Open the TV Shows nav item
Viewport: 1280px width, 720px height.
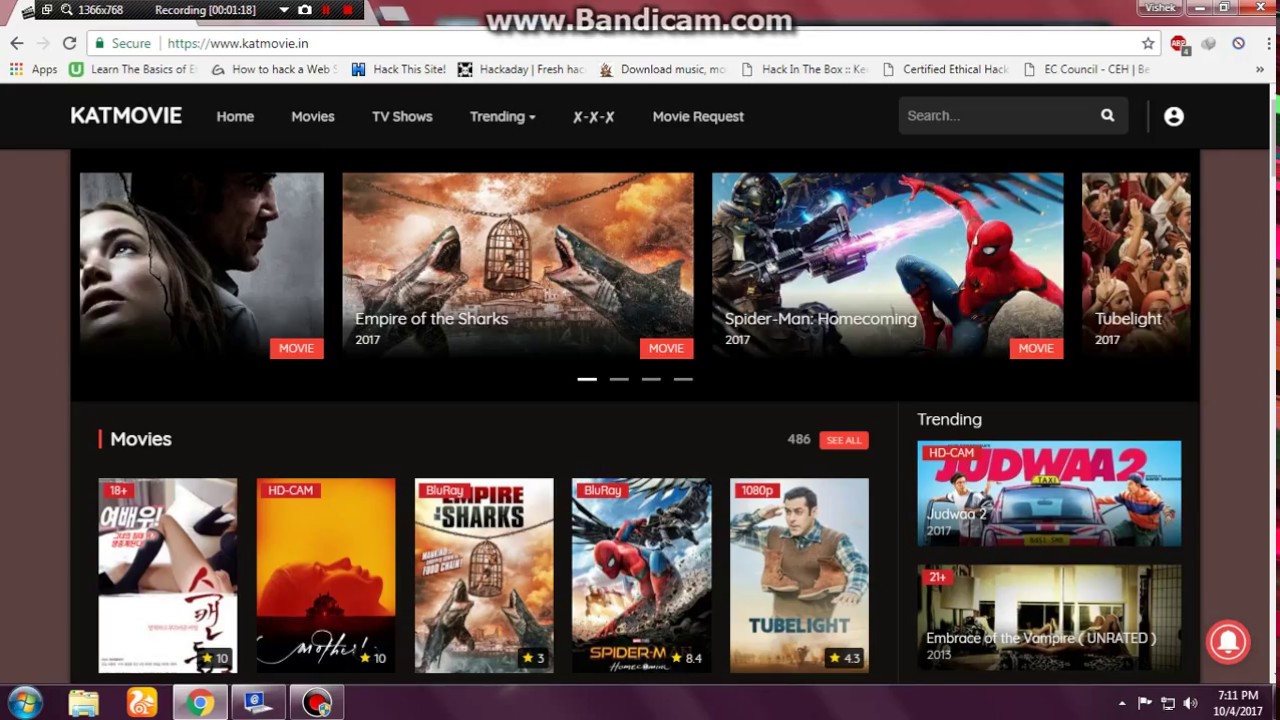(402, 116)
